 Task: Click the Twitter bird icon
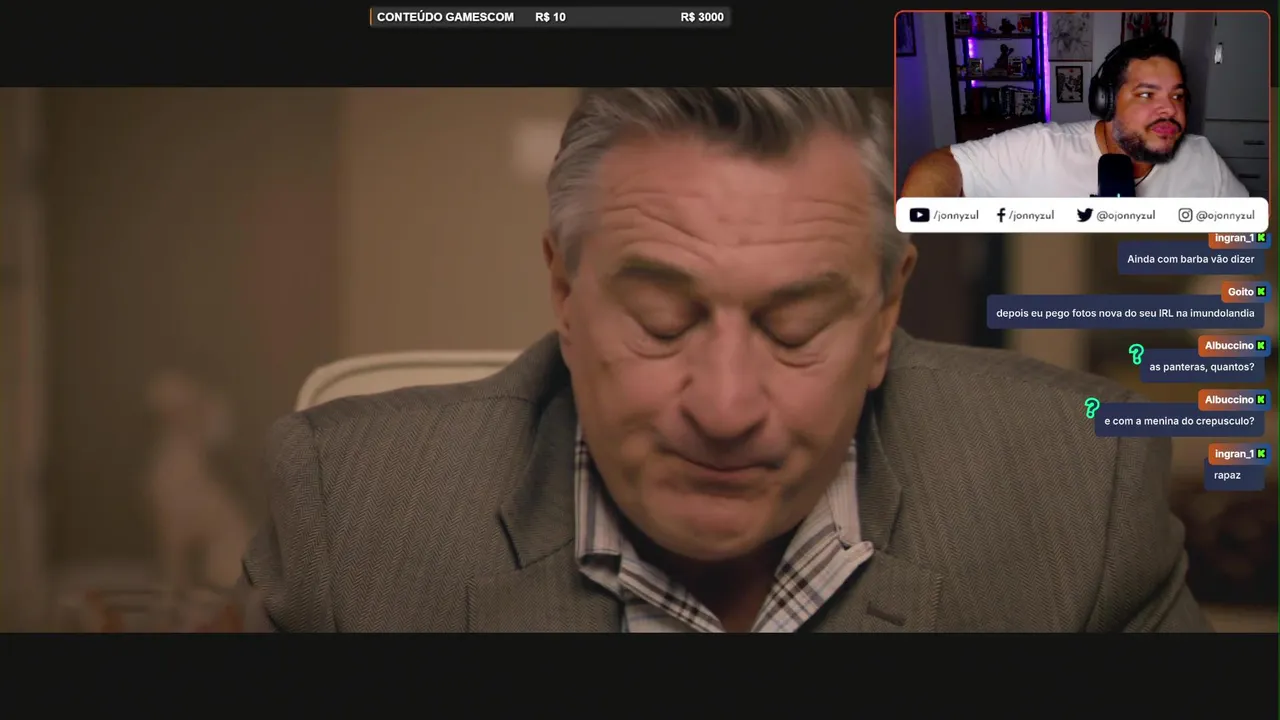[1084, 215]
